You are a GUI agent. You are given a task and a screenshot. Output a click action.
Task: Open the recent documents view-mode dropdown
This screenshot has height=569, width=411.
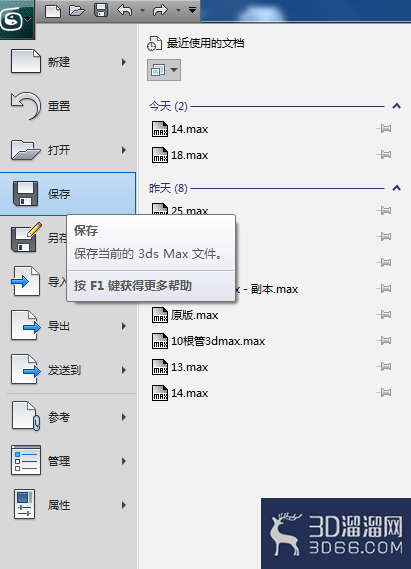click(164, 70)
